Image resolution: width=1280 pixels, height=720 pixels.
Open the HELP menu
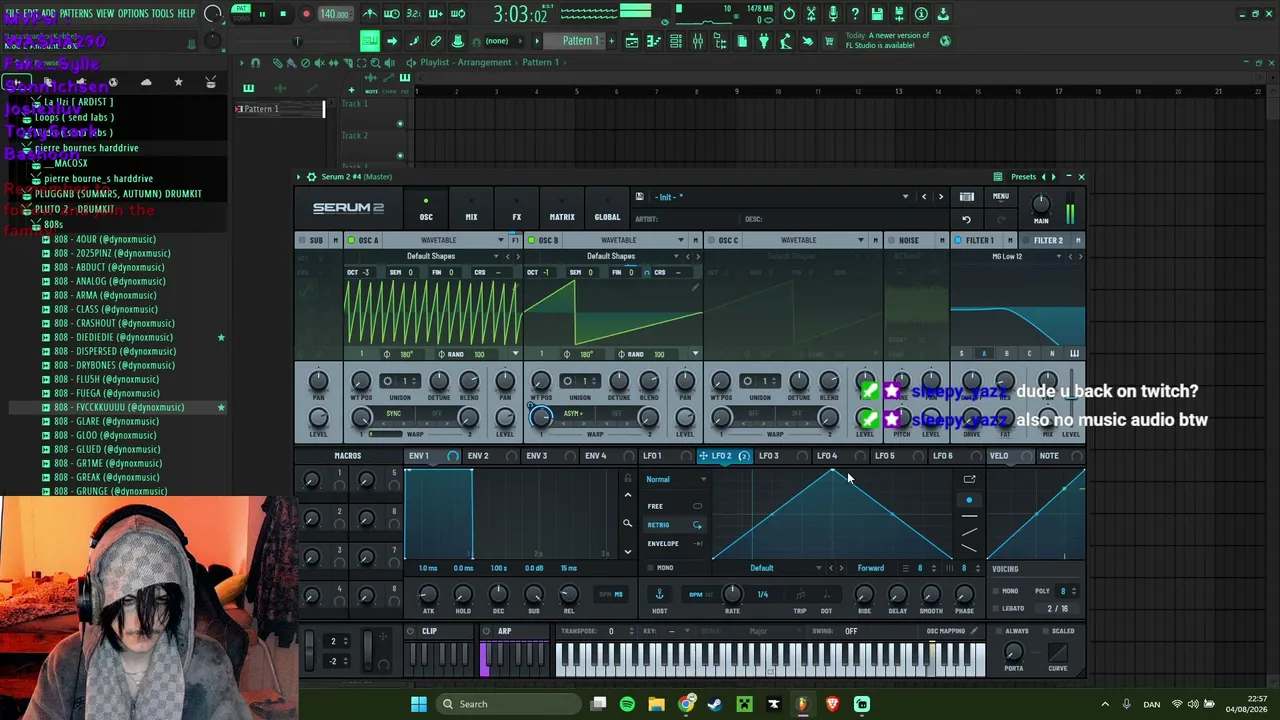186,13
